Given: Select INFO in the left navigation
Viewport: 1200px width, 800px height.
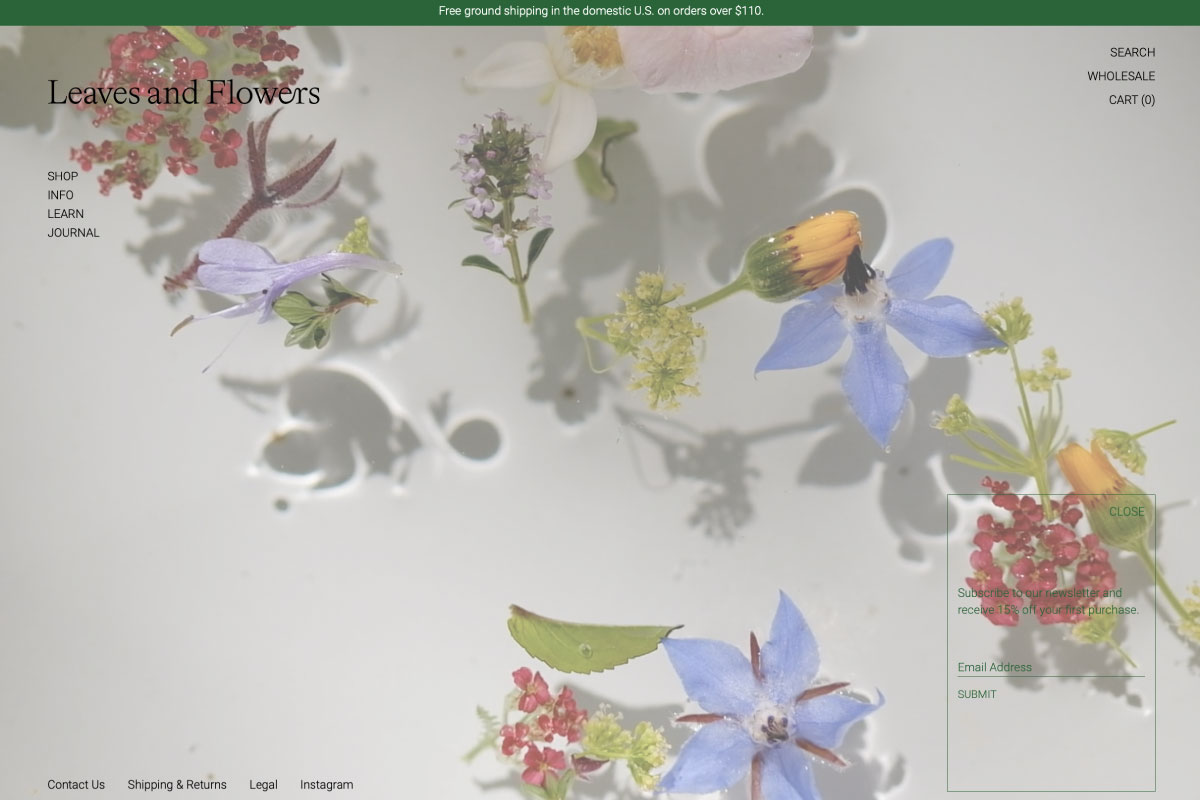Looking at the screenshot, I should tap(60, 195).
